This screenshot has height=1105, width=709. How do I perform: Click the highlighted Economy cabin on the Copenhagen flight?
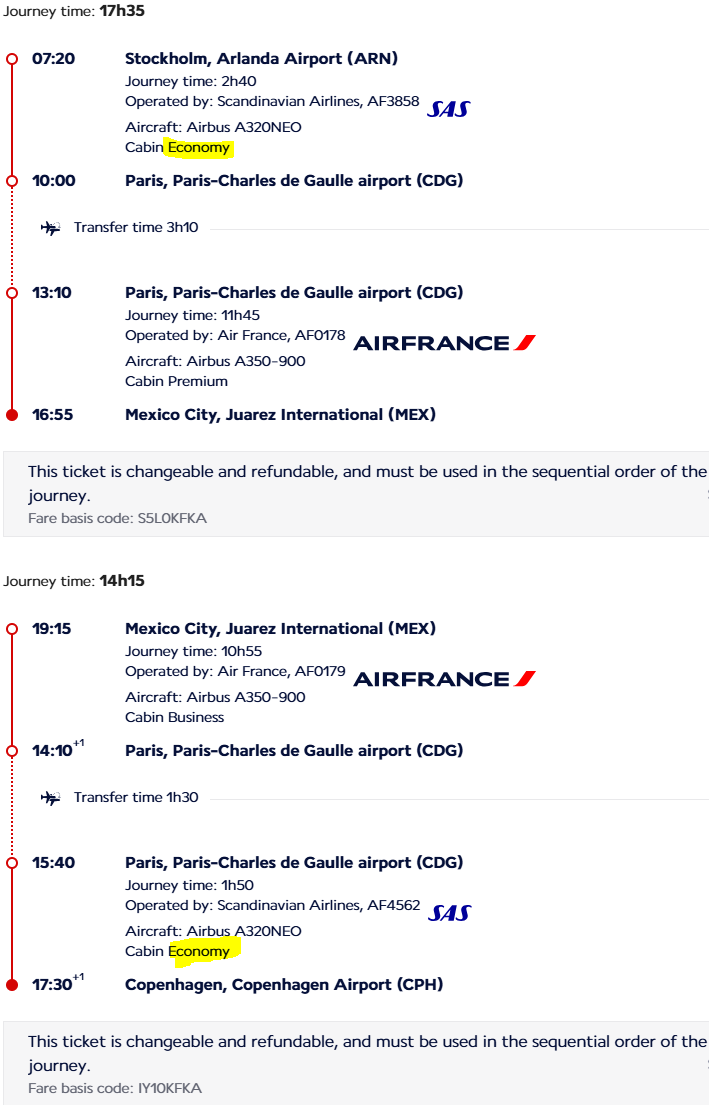[x=199, y=952]
